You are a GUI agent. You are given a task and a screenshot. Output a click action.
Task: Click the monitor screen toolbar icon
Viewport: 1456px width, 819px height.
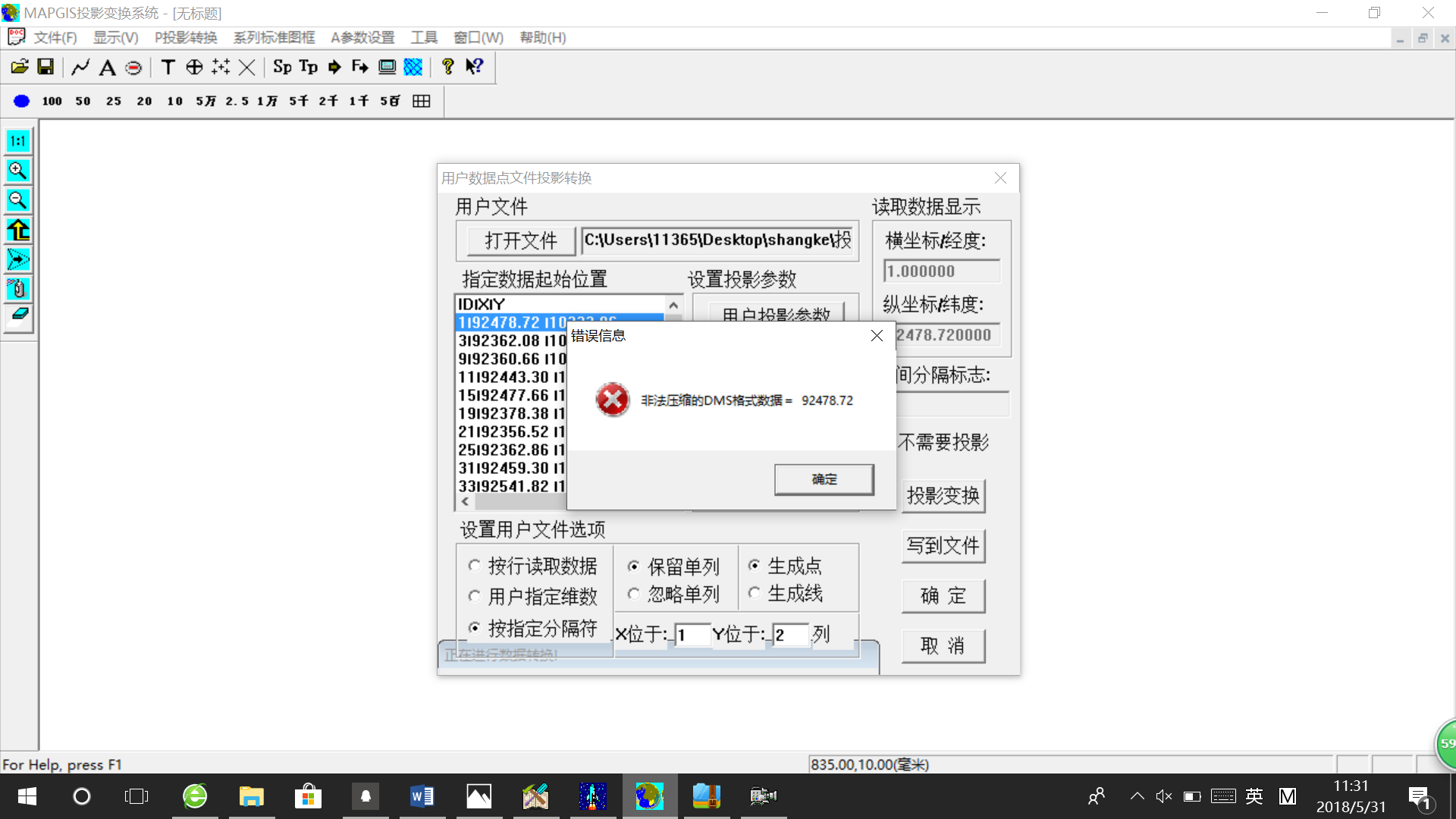[x=387, y=67]
